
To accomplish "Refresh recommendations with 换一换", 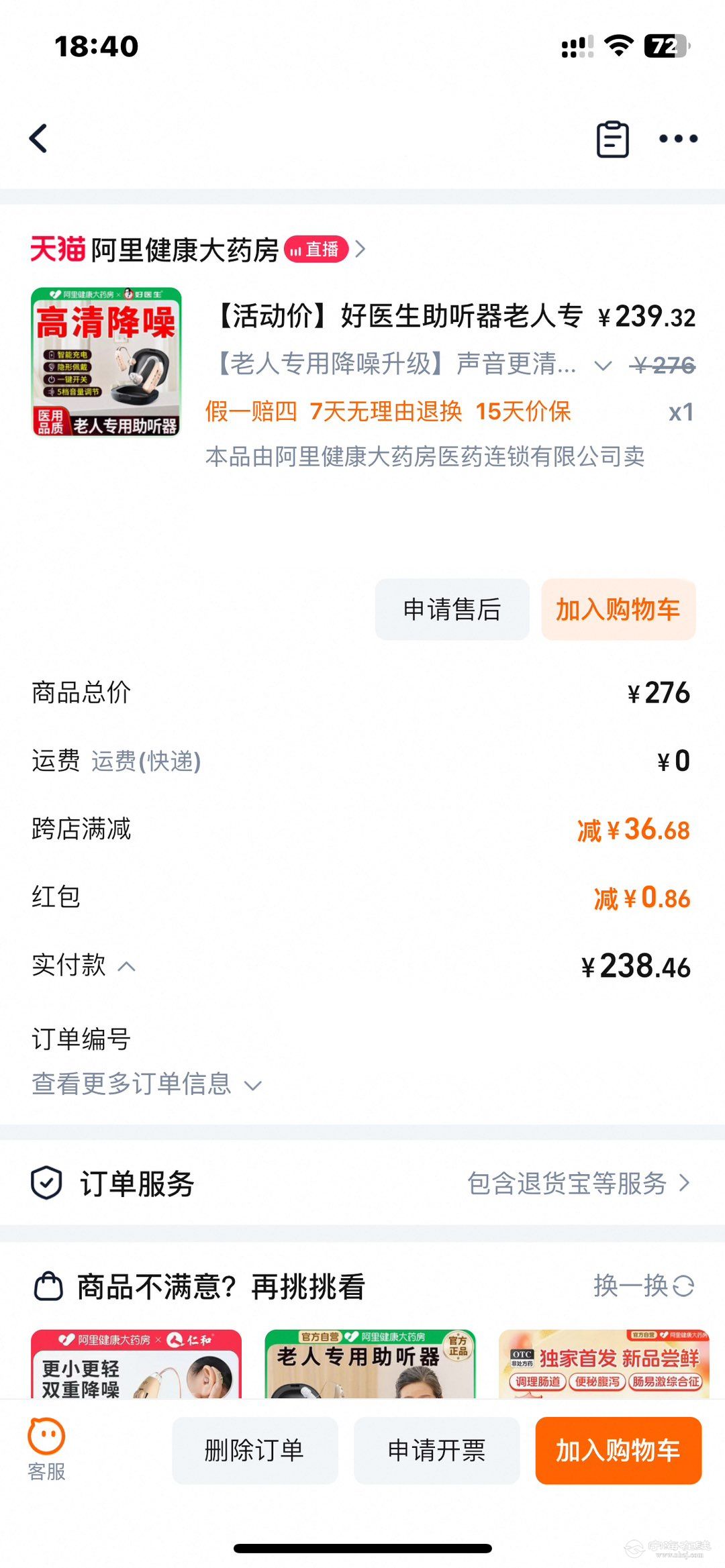I will pyautogui.click(x=643, y=1286).
